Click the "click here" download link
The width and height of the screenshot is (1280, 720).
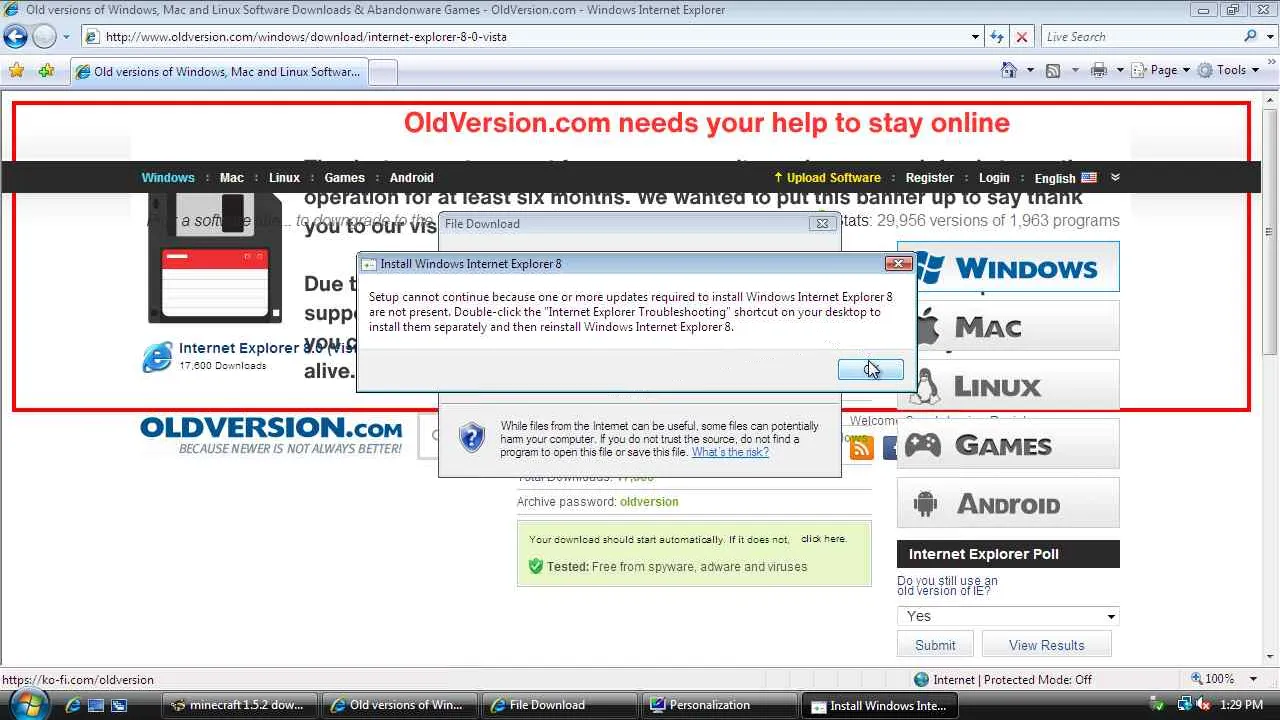point(823,539)
